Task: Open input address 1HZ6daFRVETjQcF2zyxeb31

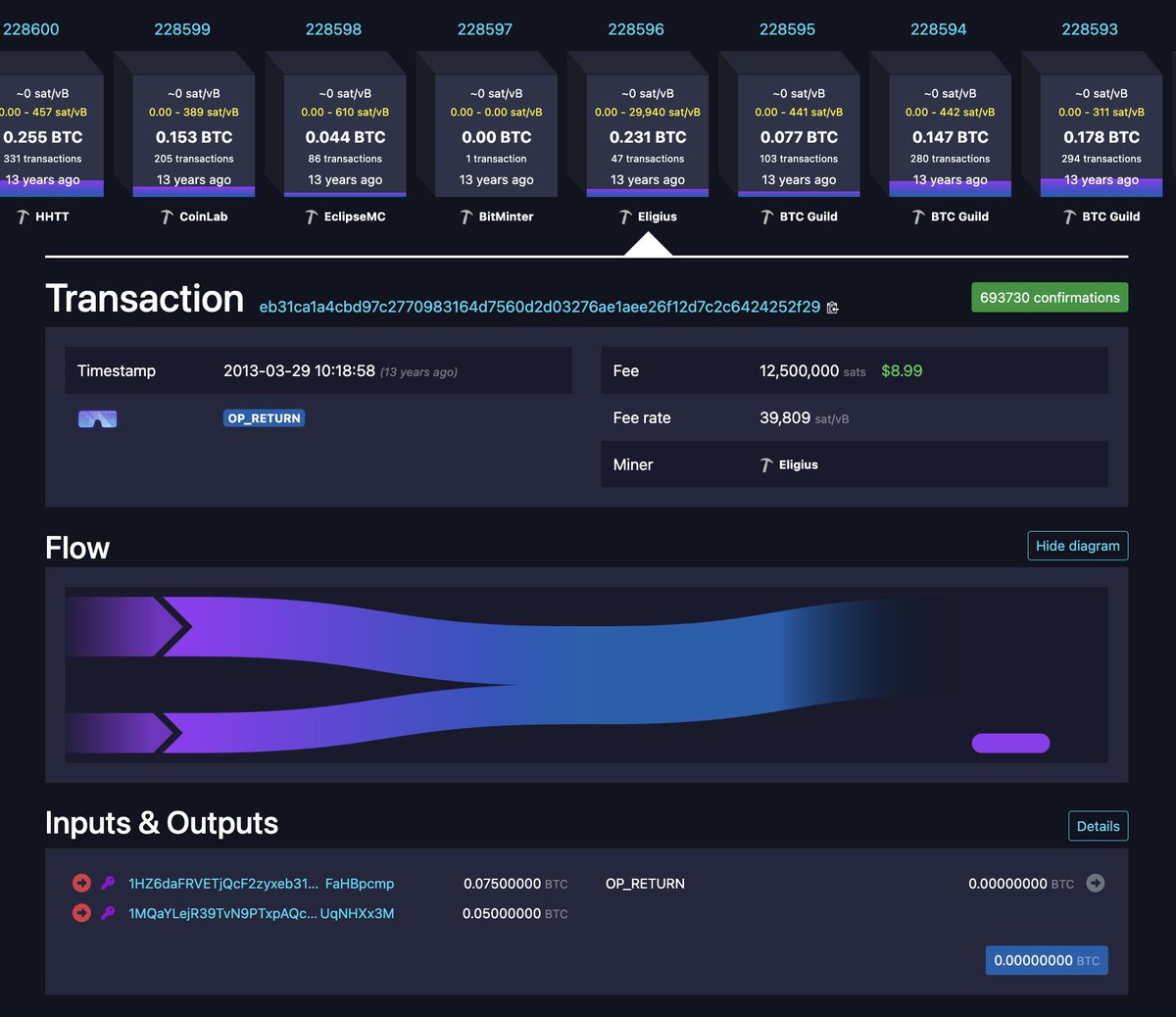Action: pyautogui.click(x=261, y=884)
